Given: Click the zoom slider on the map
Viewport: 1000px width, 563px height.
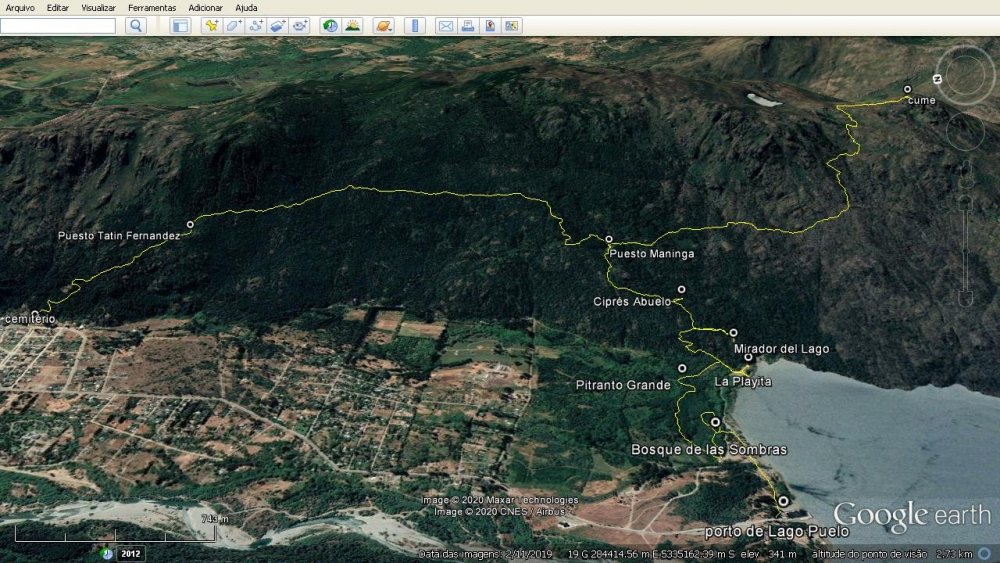Looking at the screenshot, I should point(965,240).
